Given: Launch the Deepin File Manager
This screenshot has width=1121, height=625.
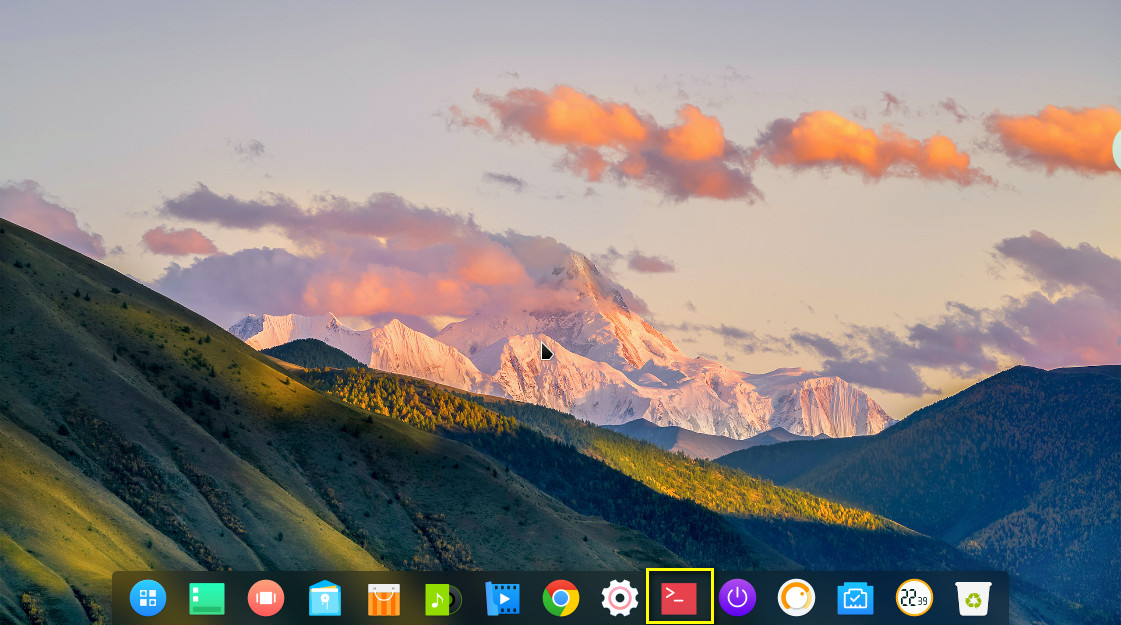Looking at the screenshot, I should pos(325,598).
